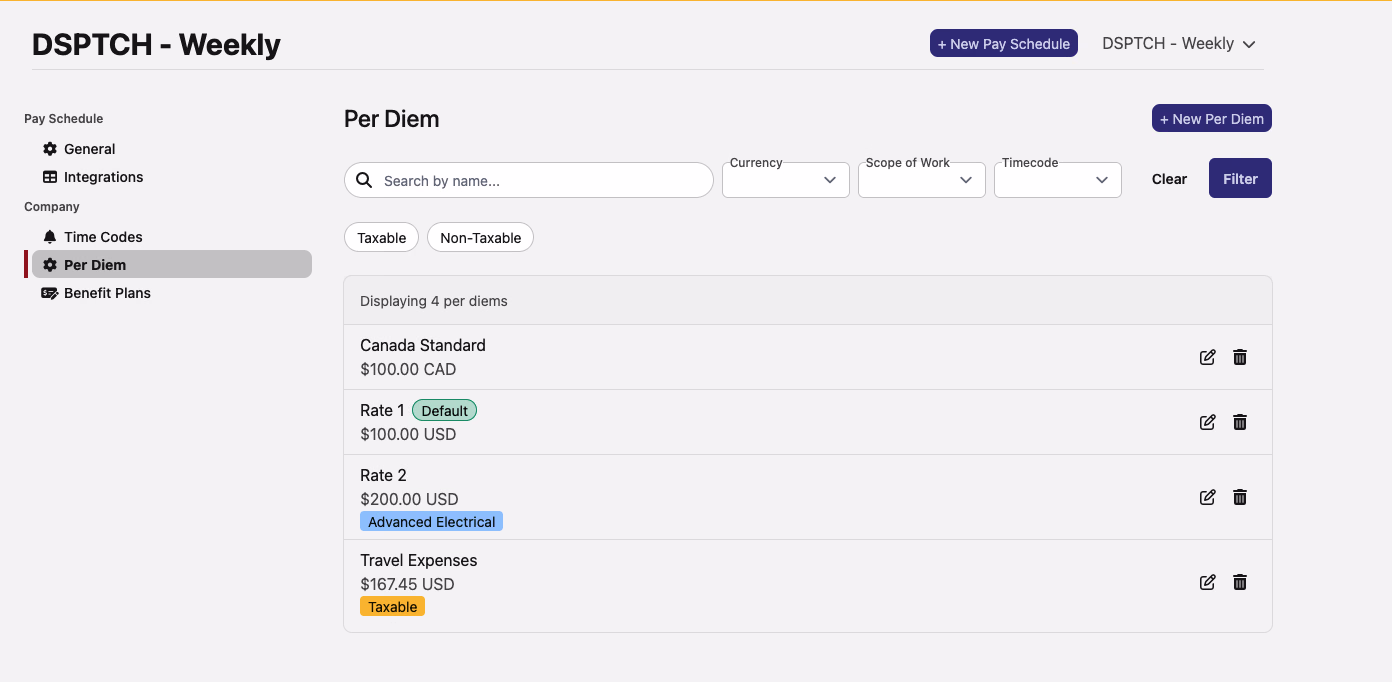This screenshot has height=682, width=1392.
Task: Select Per Diem in sidebar
Action: tap(172, 264)
